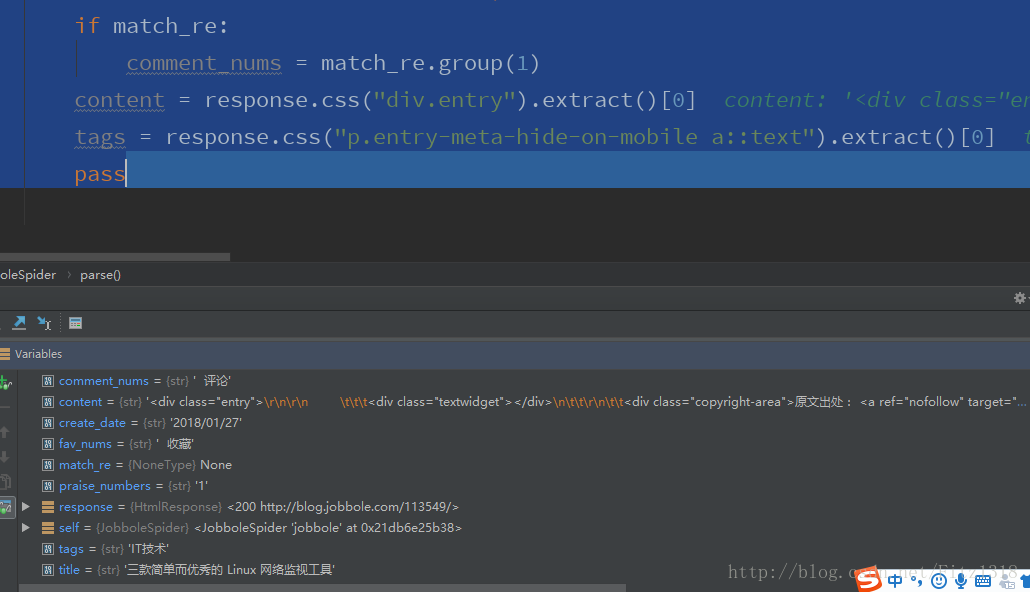1030x592 pixels.
Task: Select the fav_nums variable row
Action: pos(524,444)
